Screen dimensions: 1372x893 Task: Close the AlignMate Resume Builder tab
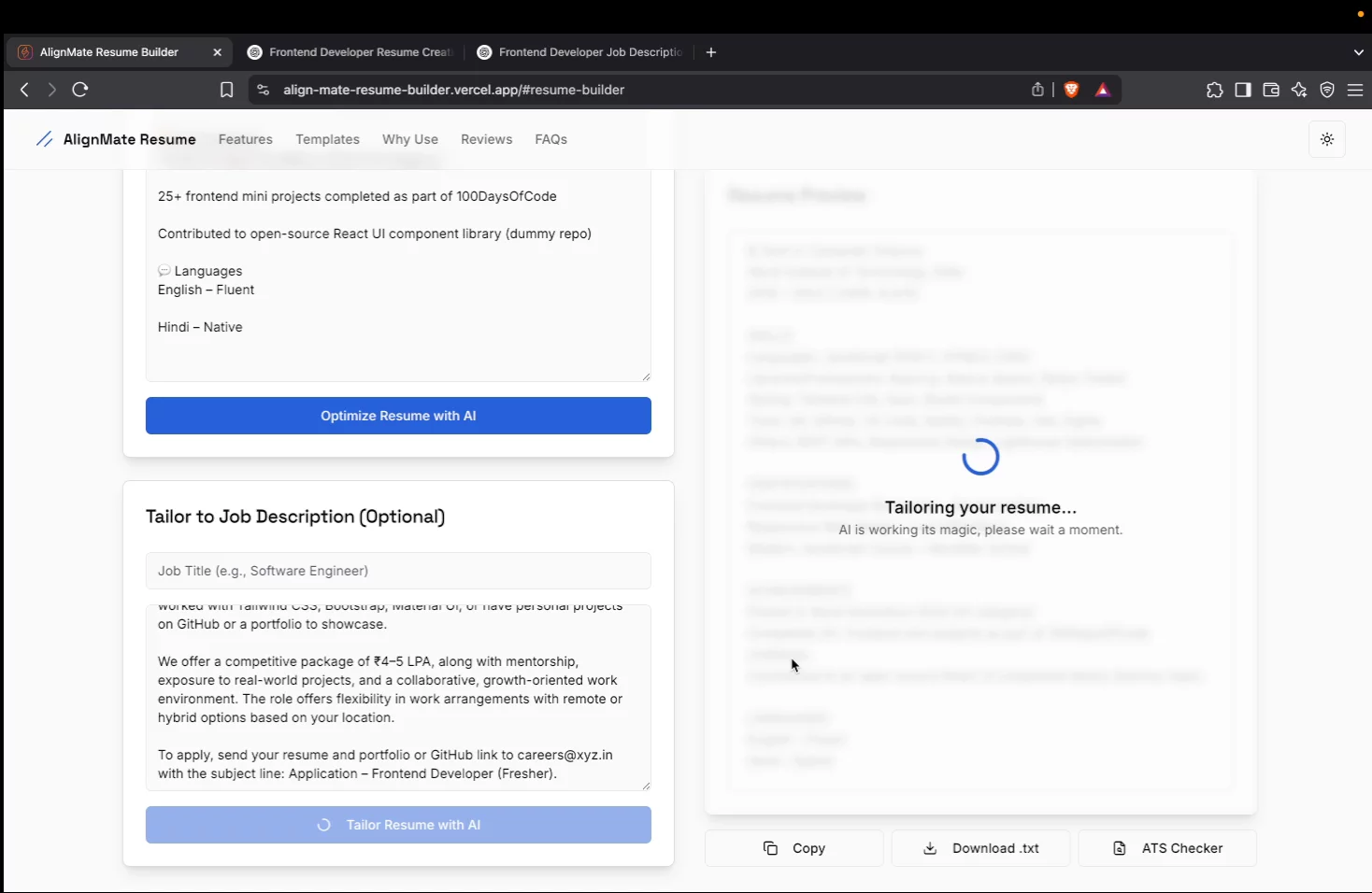pyautogui.click(x=217, y=52)
